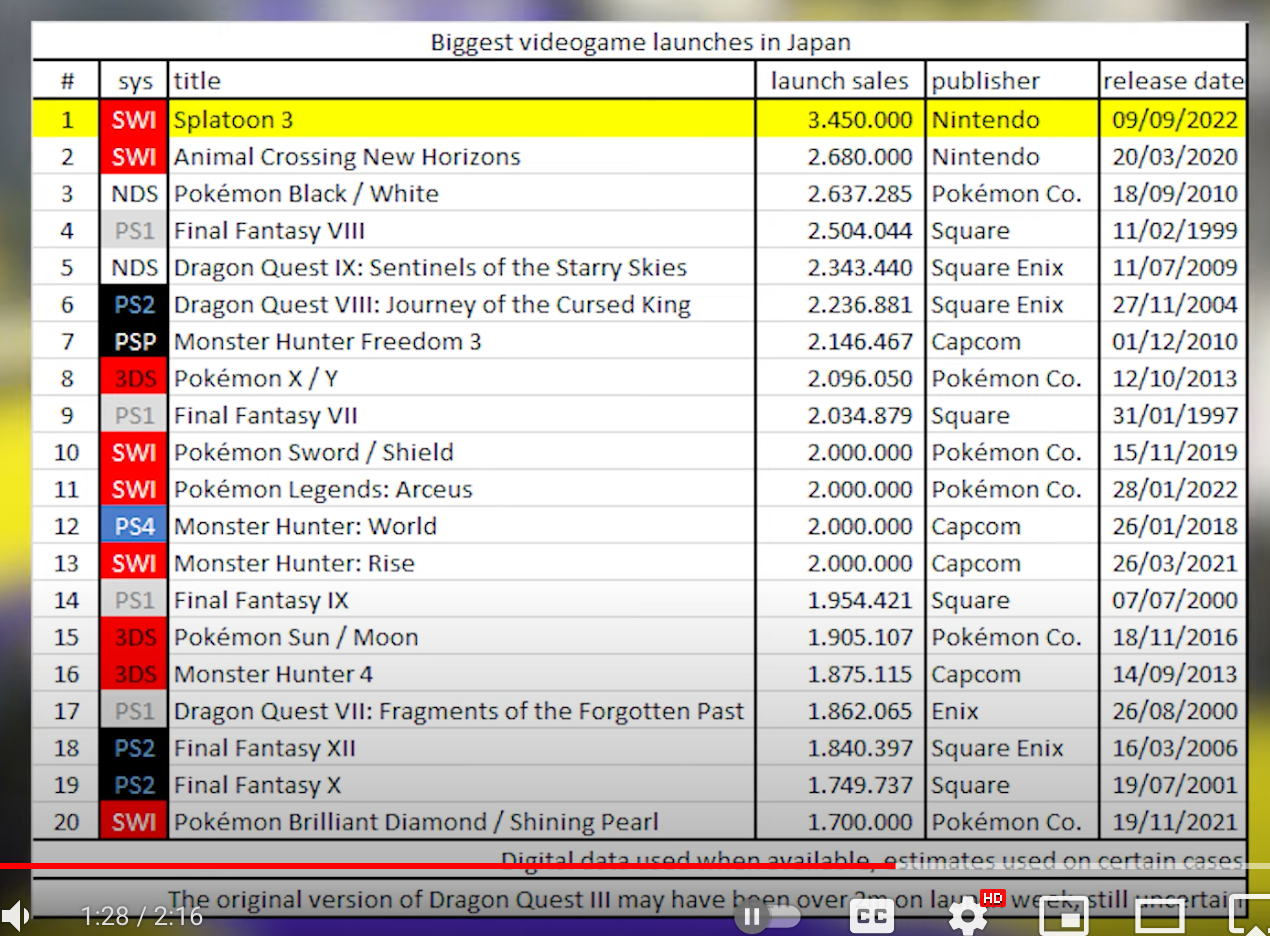The width and height of the screenshot is (1270, 936).
Task: Click the release date 20/03/2020
Action: tap(1175, 157)
